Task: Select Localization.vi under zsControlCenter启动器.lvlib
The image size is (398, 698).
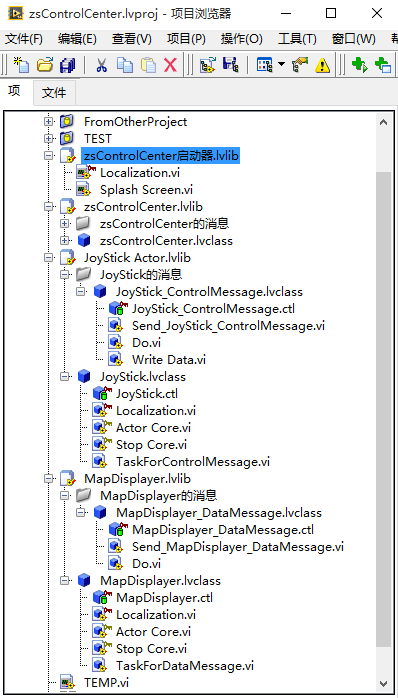Action: (140, 172)
